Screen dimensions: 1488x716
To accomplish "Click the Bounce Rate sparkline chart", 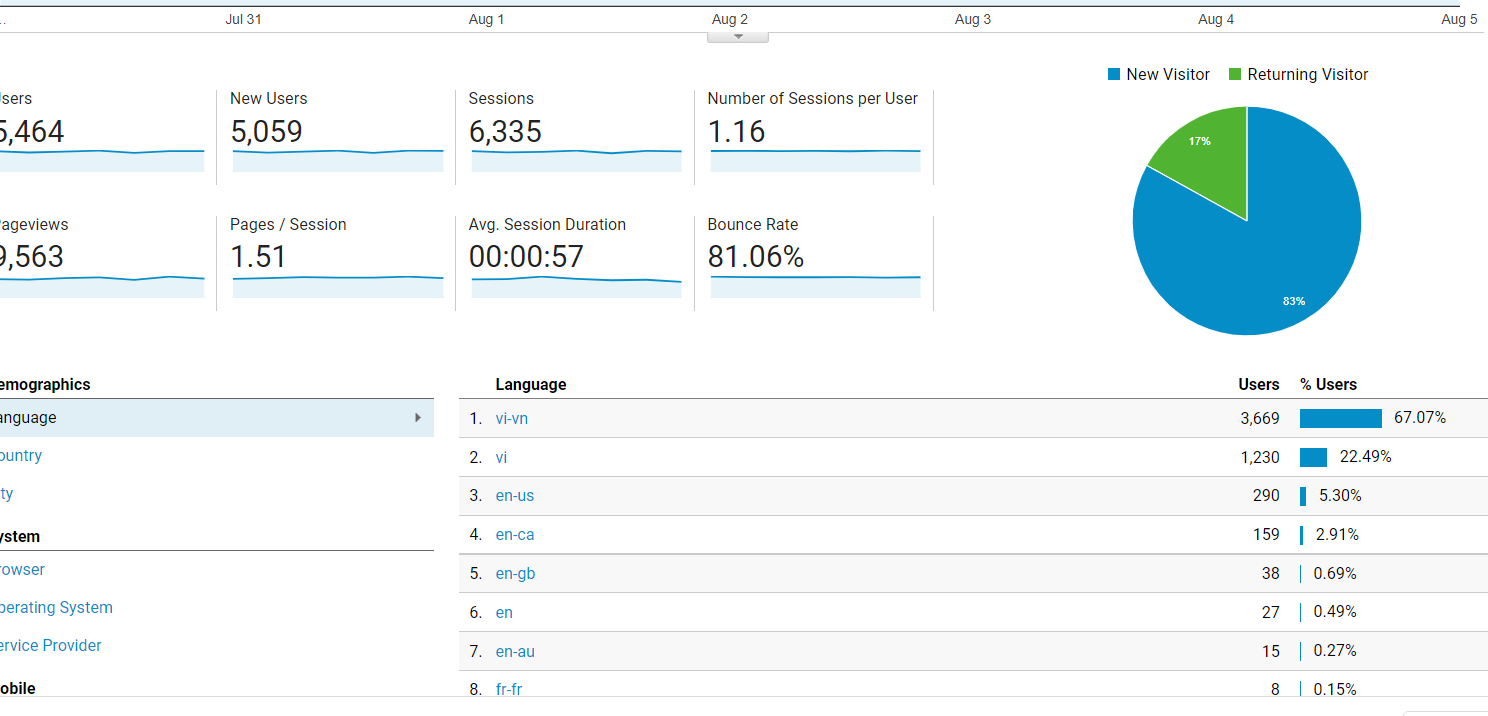I will pos(815,285).
